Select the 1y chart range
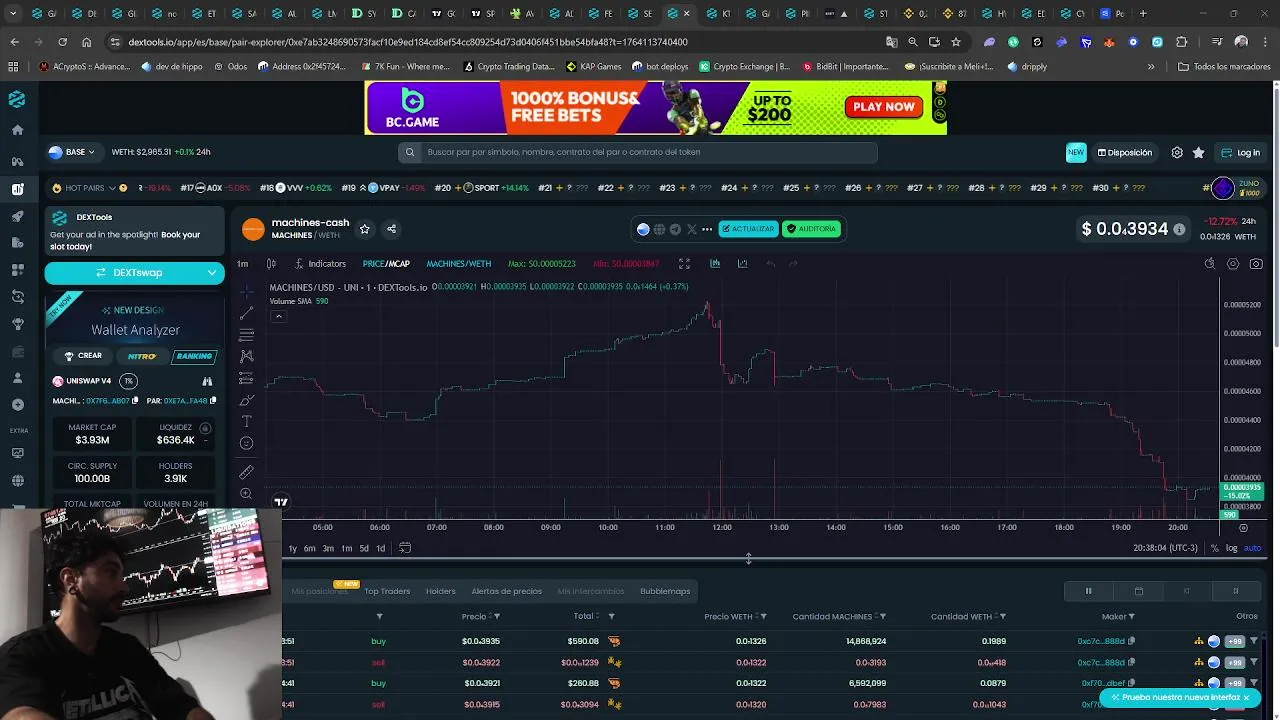 click(x=292, y=548)
